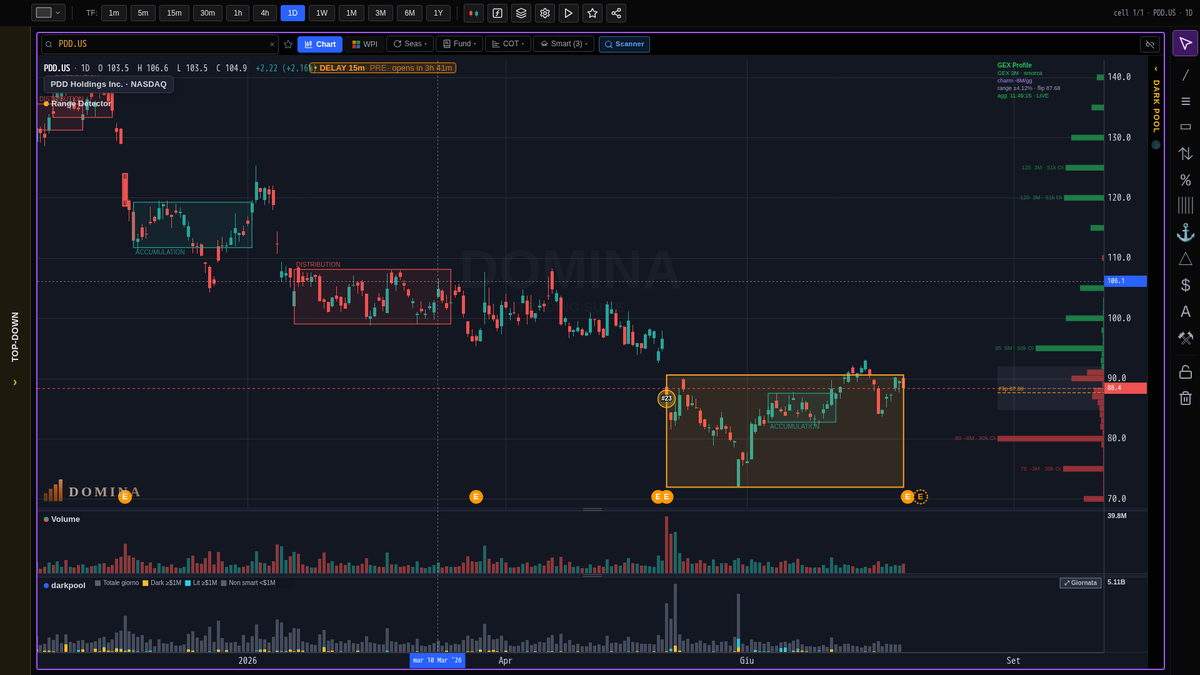
Task: Click the Range Detector indicator label
Action: (x=81, y=103)
